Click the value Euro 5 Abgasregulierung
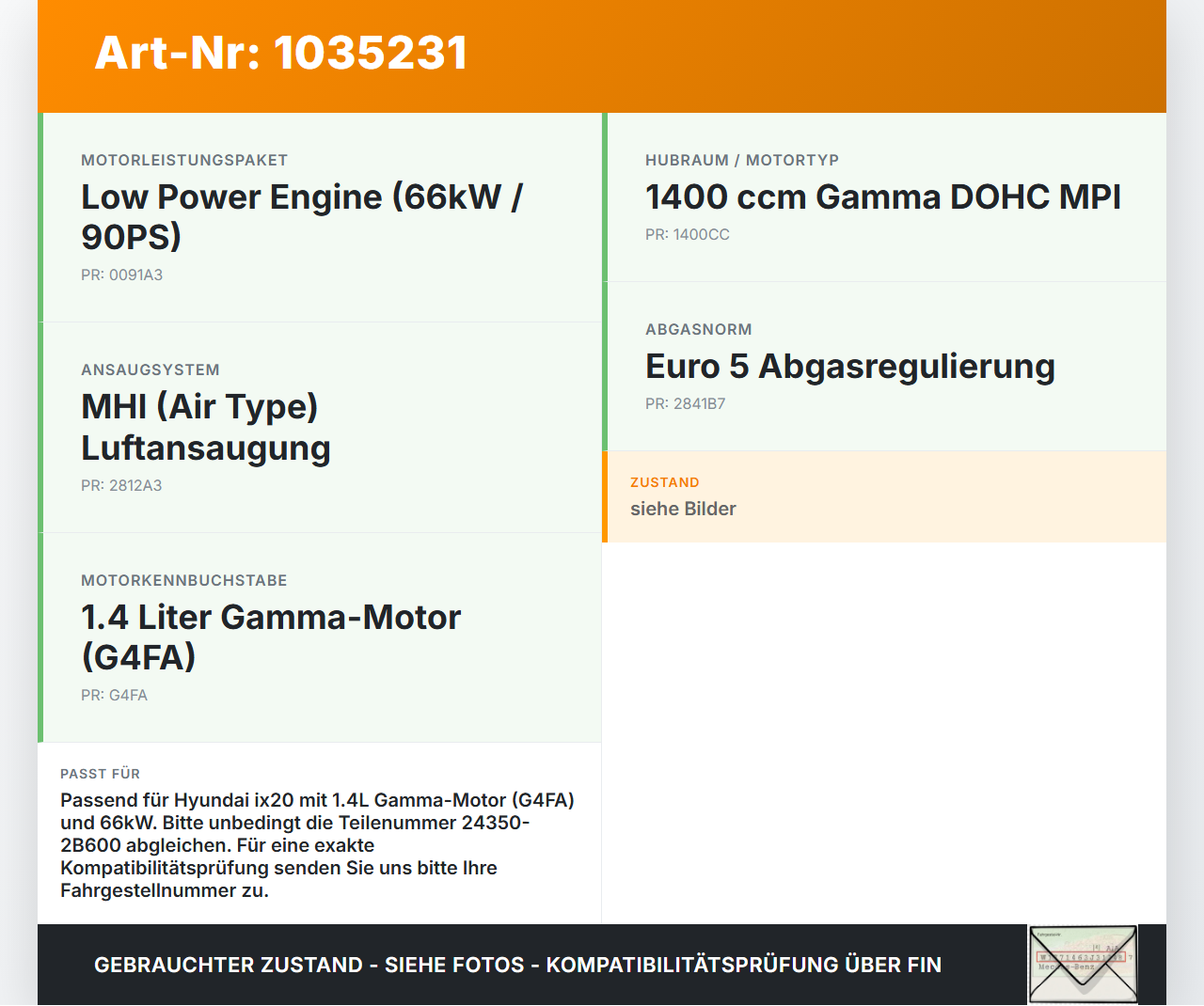 [850, 366]
